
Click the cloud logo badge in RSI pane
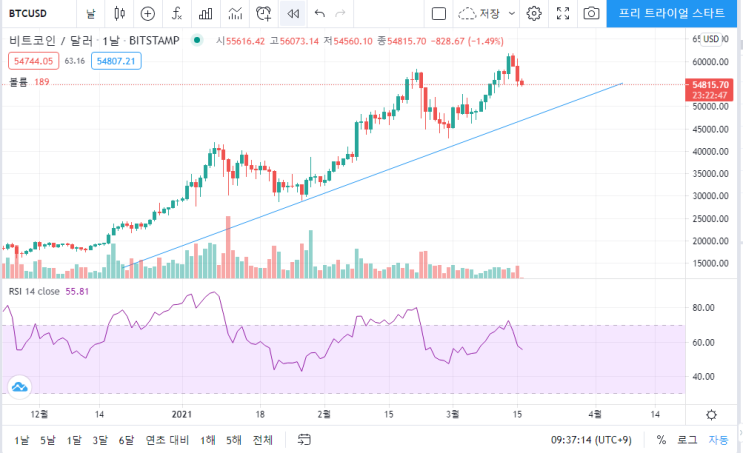[x=19, y=387]
